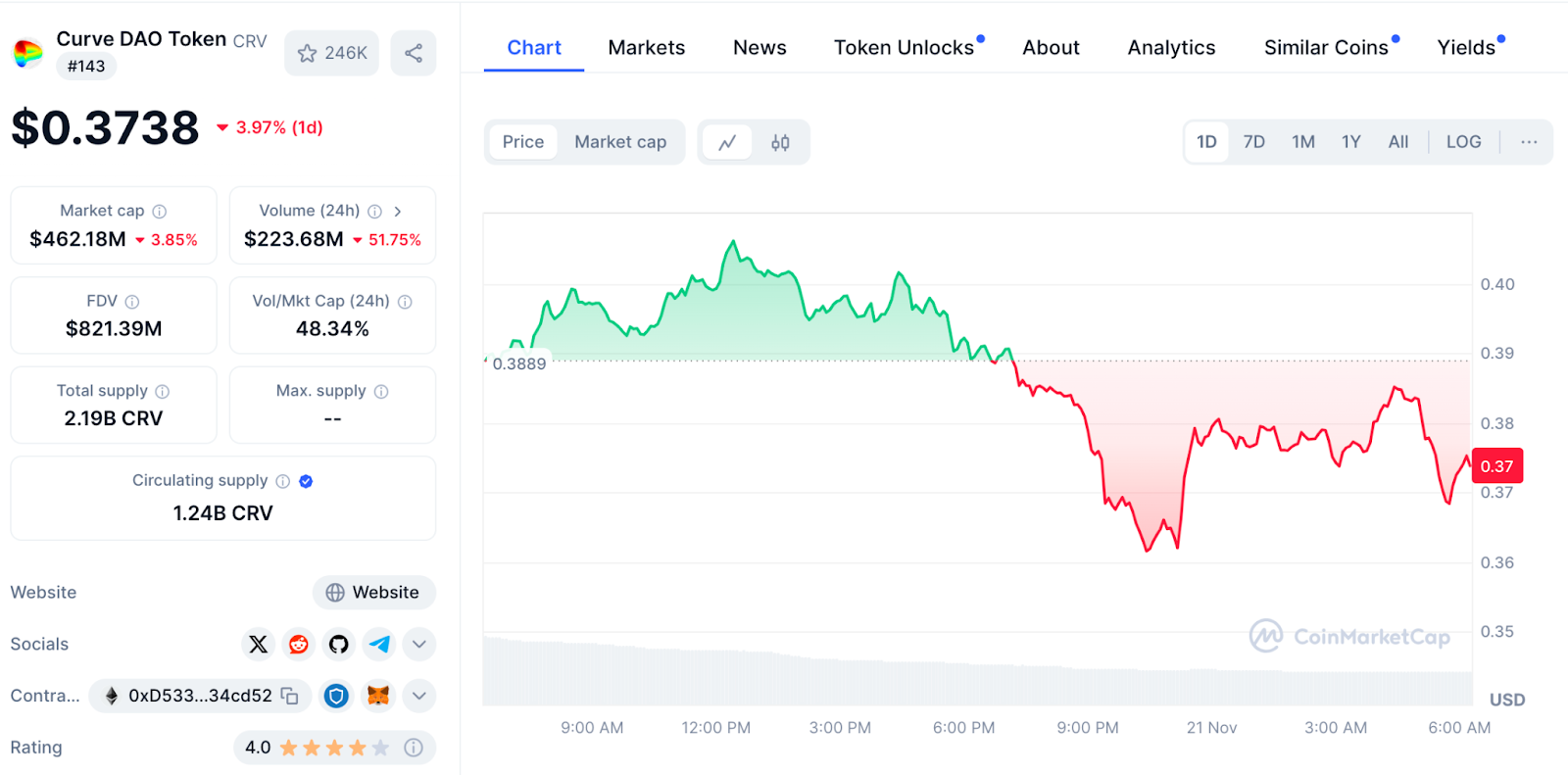Open Circulating supply info icon
The image size is (1568, 775).
(283, 481)
